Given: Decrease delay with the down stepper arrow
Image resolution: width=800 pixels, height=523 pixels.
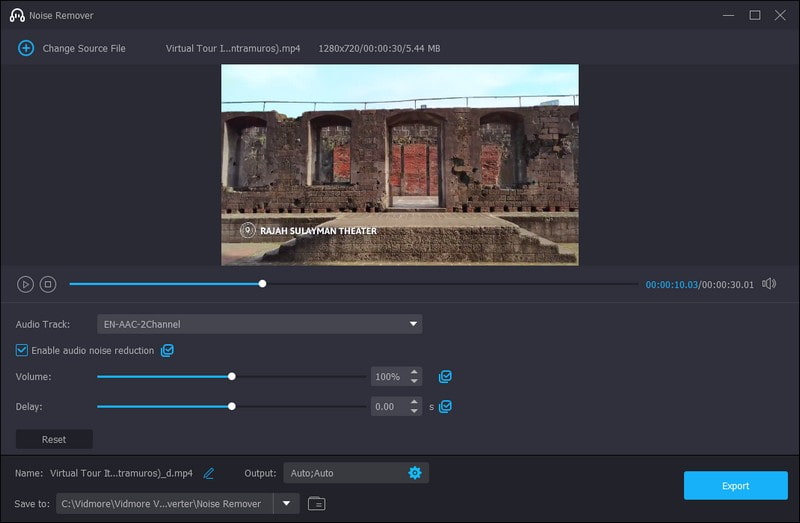Looking at the screenshot, I should [x=415, y=411].
